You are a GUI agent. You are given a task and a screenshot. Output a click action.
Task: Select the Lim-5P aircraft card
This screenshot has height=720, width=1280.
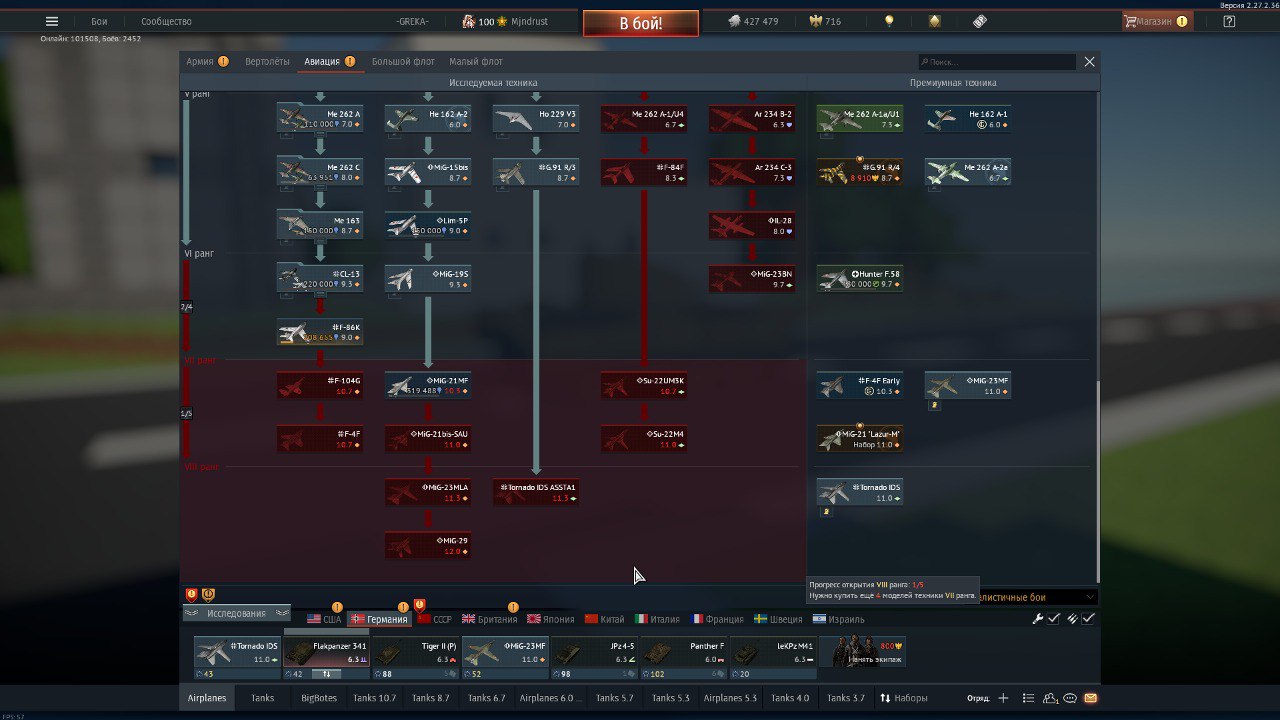click(x=428, y=225)
